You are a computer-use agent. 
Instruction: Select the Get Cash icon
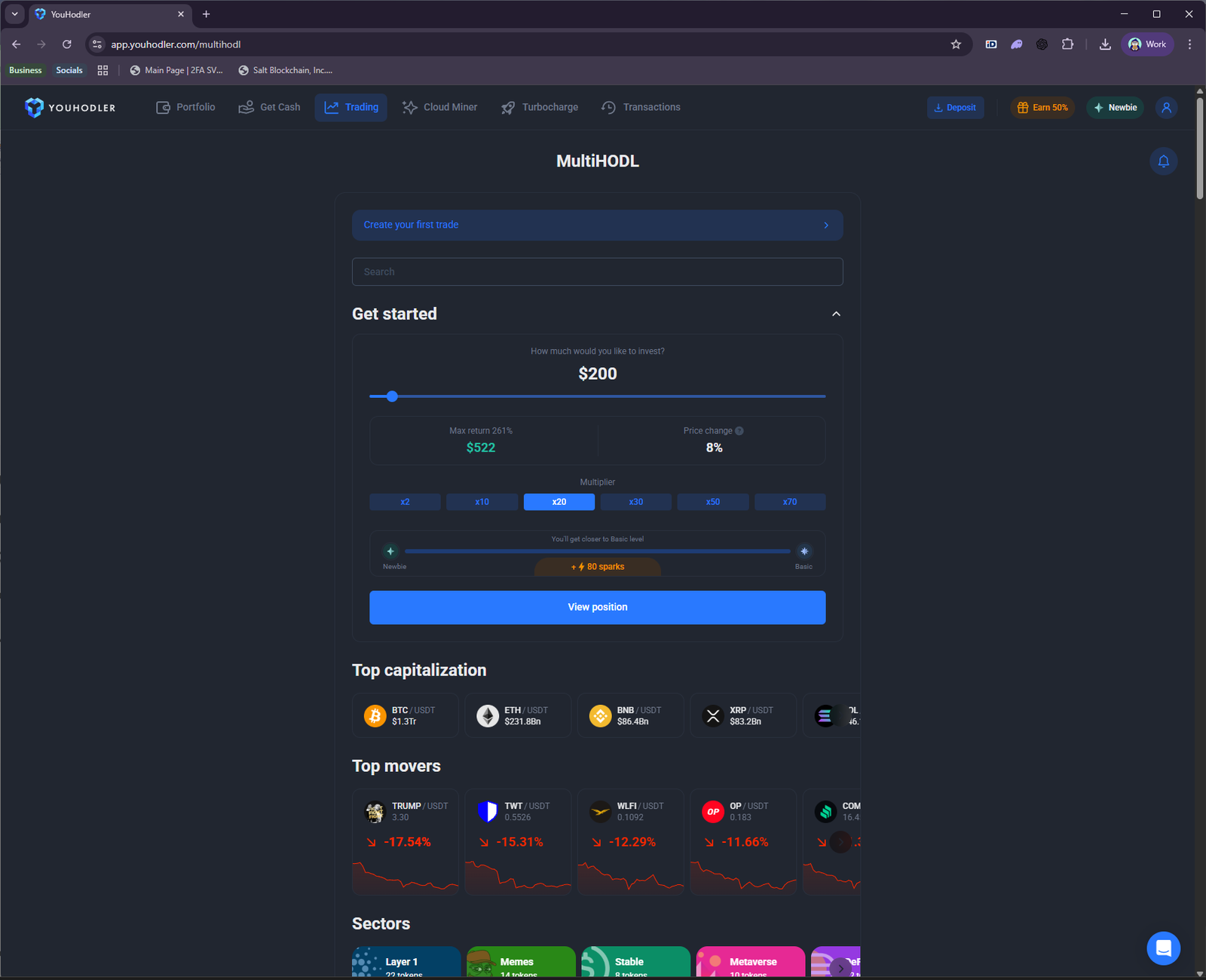pyautogui.click(x=246, y=107)
